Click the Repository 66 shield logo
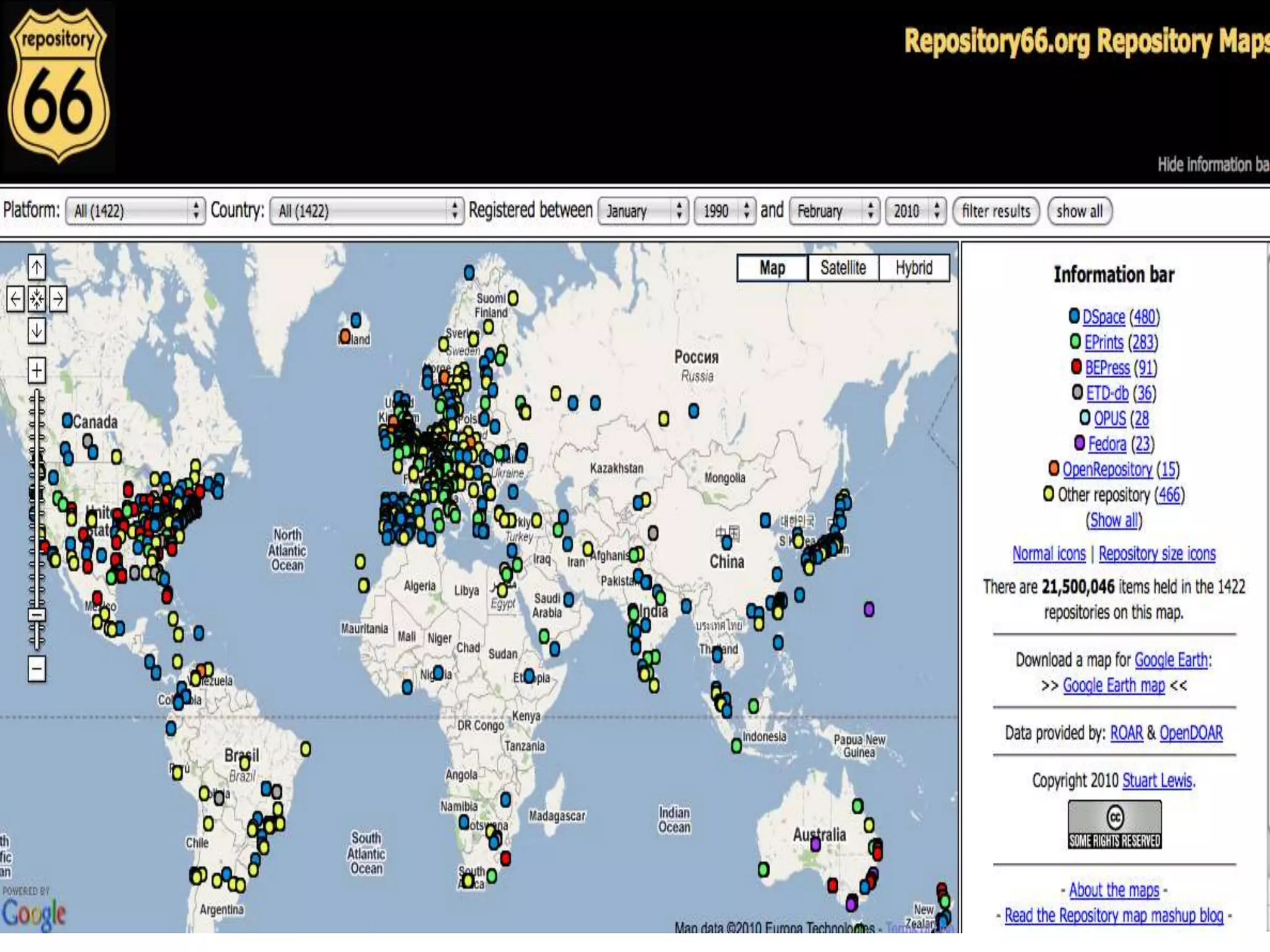The image size is (1270, 952). pos(59,87)
